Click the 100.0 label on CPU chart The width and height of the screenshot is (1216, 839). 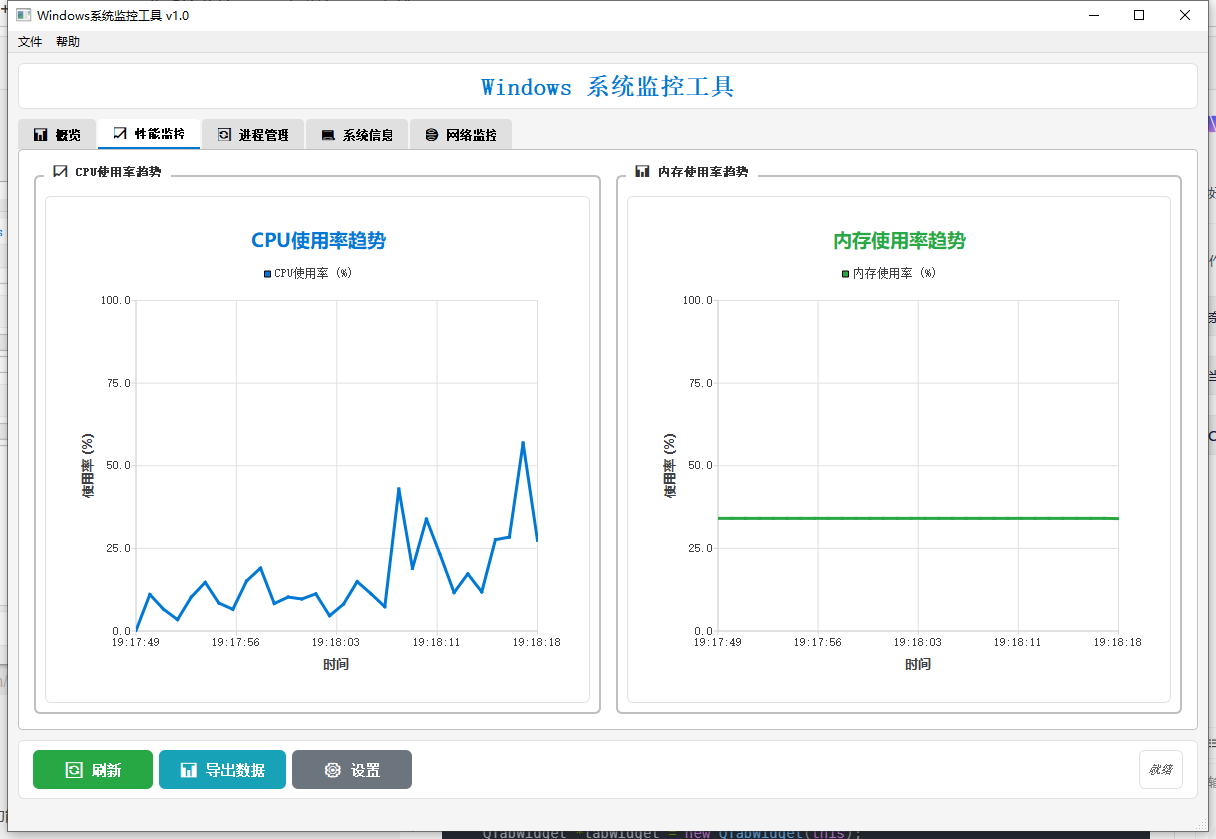pyautogui.click(x=115, y=300)
